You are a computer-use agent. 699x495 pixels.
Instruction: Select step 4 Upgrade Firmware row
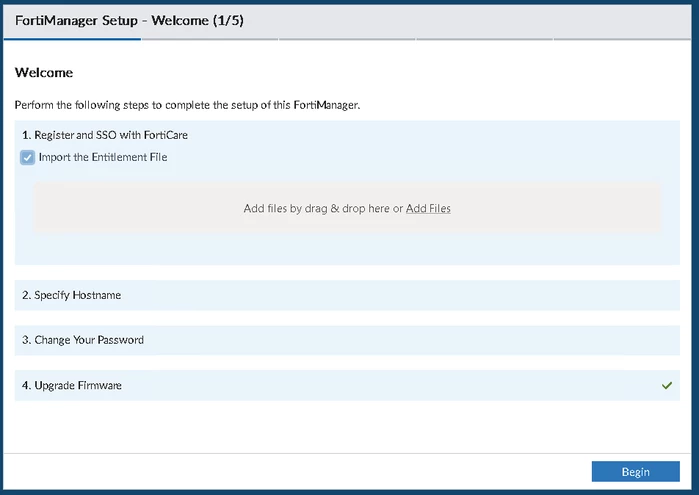pos(347,385)
